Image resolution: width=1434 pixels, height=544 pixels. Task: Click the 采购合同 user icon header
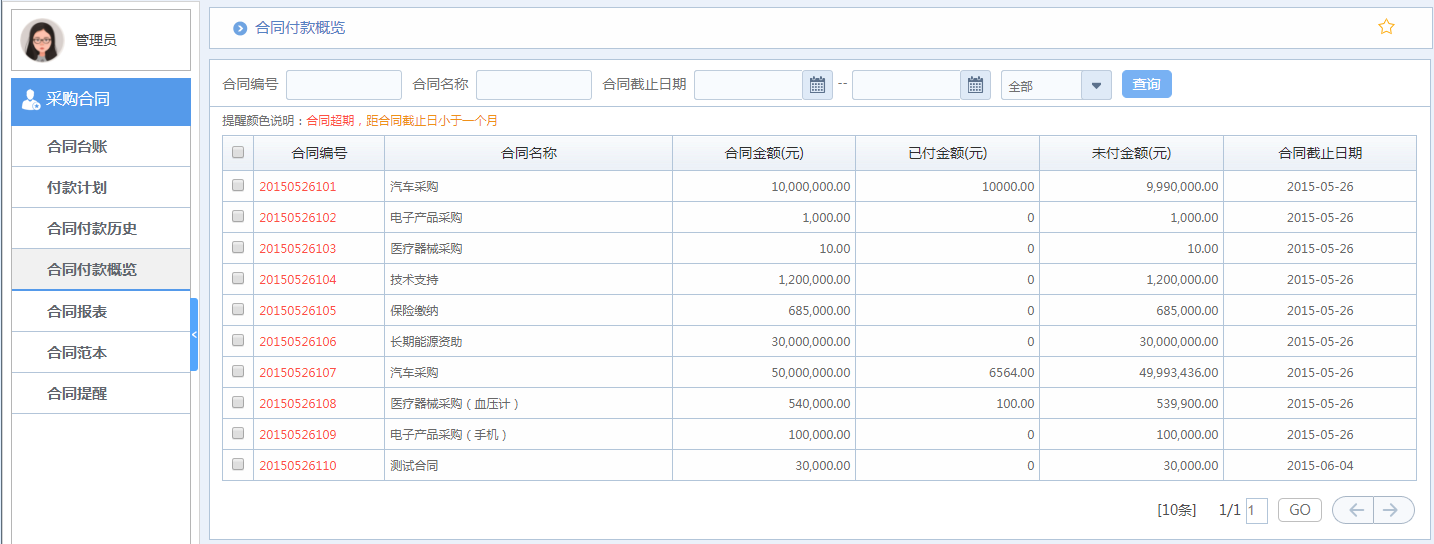(x=31, y=99)
